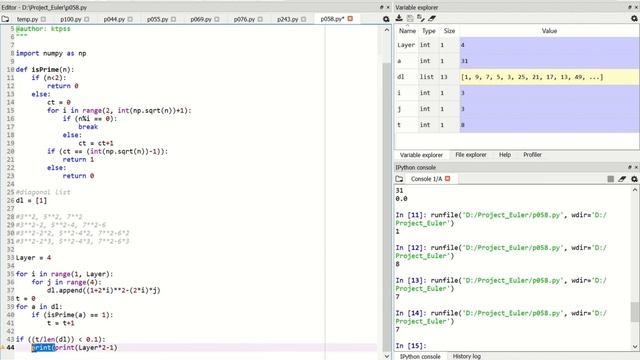This screenshot has height=360, width=640.
Task: Switch to the Help tab
Action: pos(504,155)
